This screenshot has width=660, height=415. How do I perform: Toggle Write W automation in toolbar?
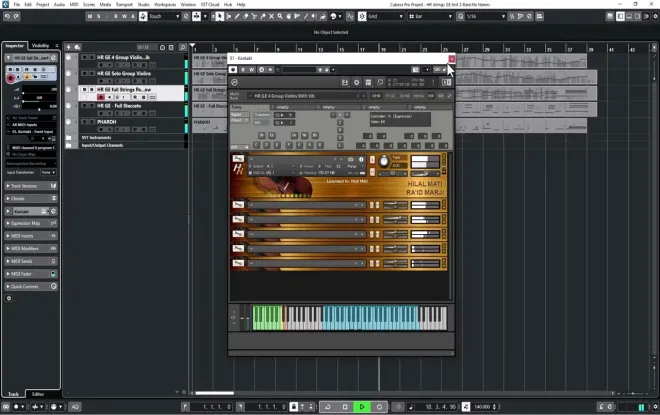124,16
